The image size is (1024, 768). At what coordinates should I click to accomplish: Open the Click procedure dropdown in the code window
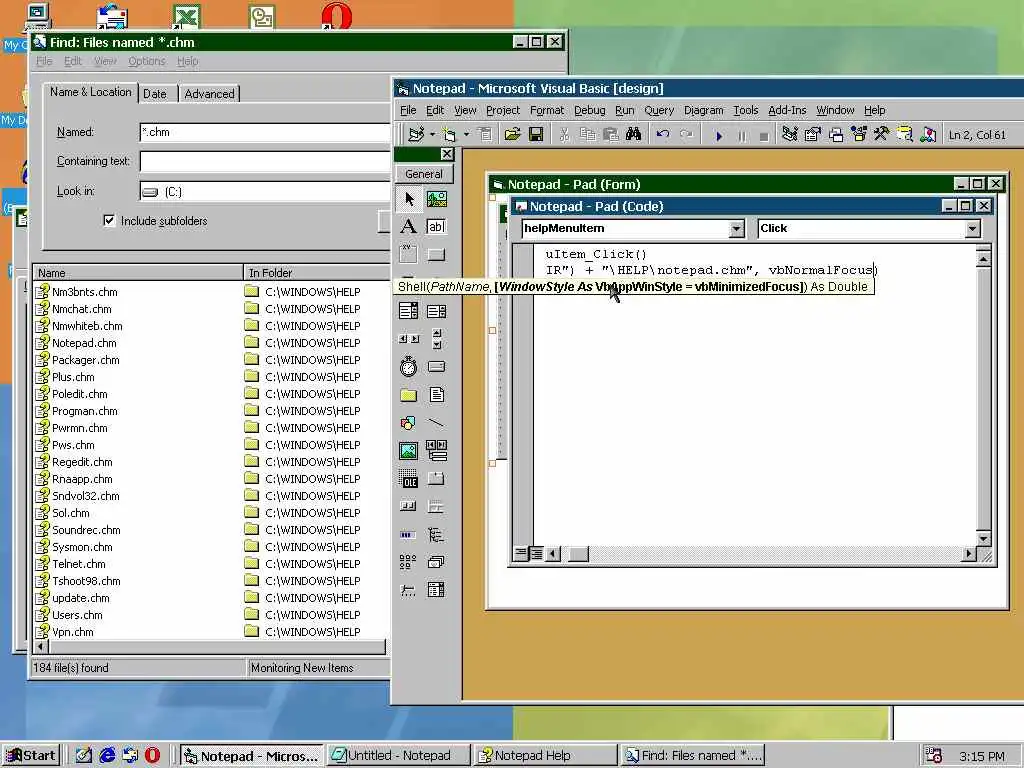point(972,229)
